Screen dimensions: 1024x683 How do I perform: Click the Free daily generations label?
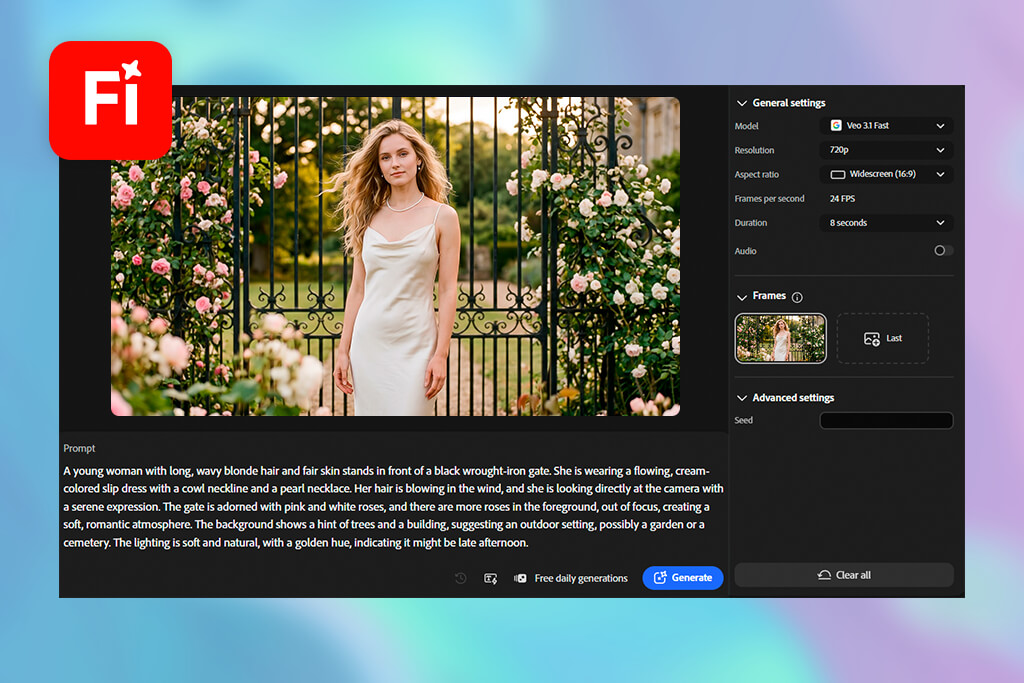581,579
